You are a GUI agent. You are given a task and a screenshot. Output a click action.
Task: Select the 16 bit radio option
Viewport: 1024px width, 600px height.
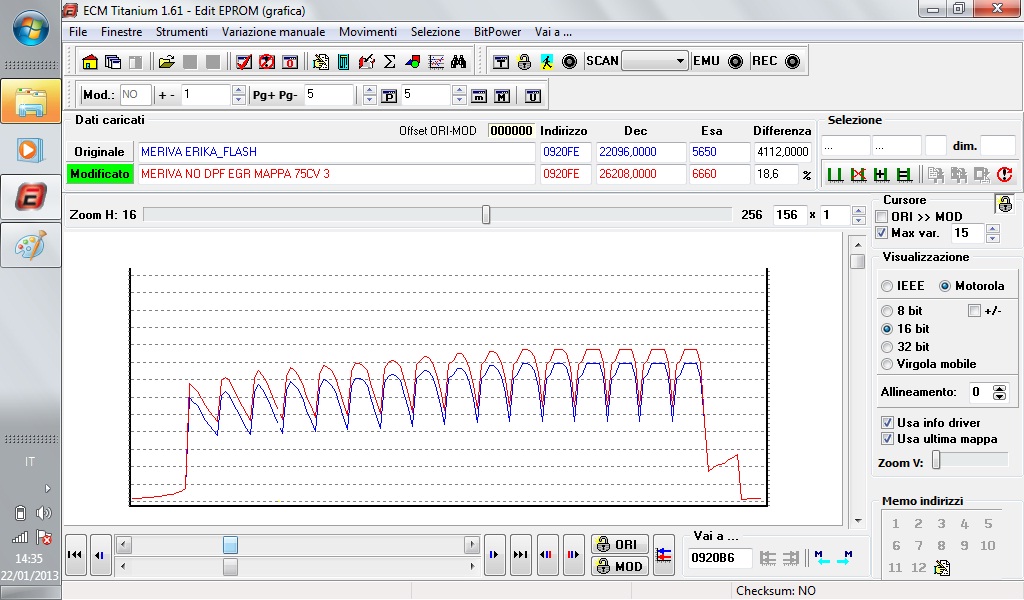887,329
